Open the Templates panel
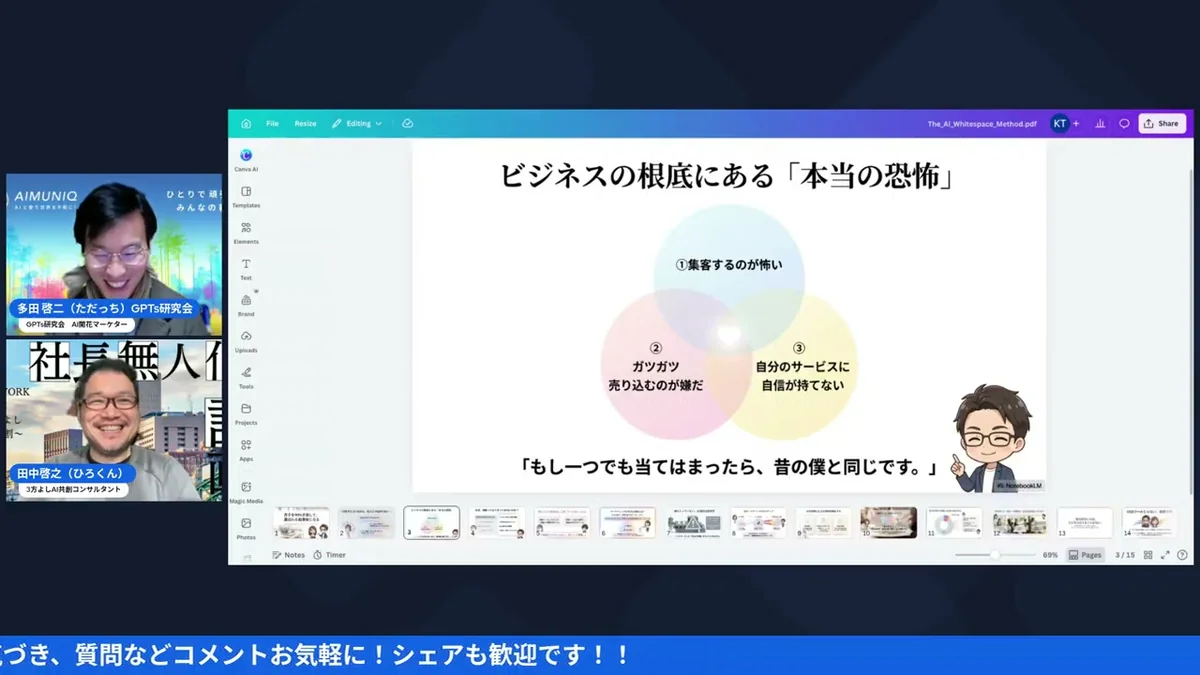The image size is (1200, 675). [x=246, y=194]
